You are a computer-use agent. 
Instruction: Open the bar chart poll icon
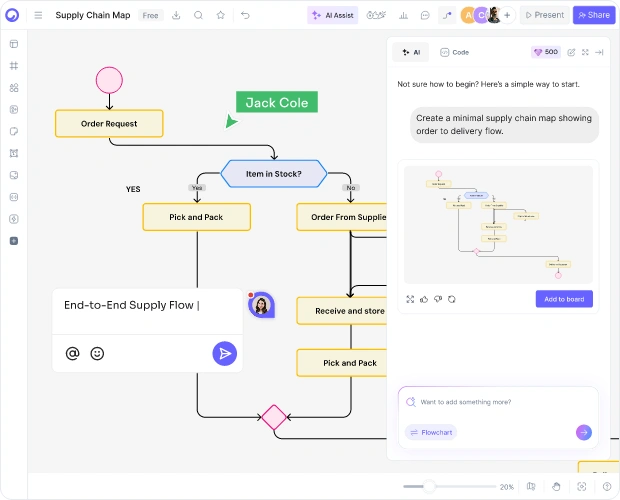[x=403, y=15]
